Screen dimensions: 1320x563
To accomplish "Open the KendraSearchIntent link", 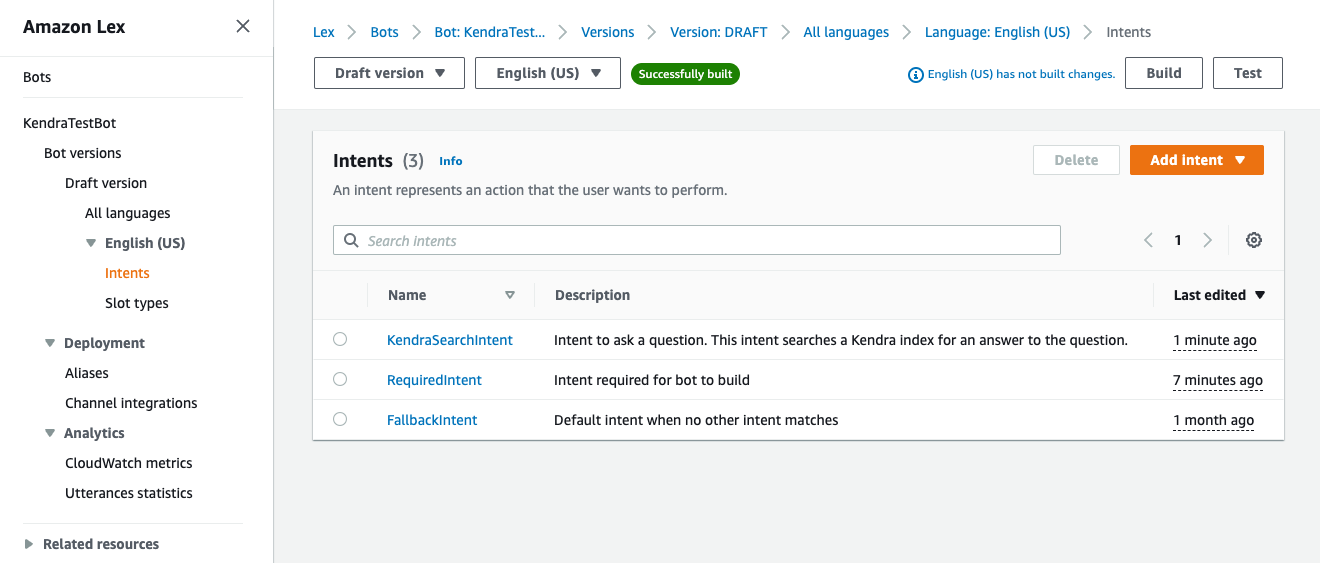I will (x=449, y=340).
